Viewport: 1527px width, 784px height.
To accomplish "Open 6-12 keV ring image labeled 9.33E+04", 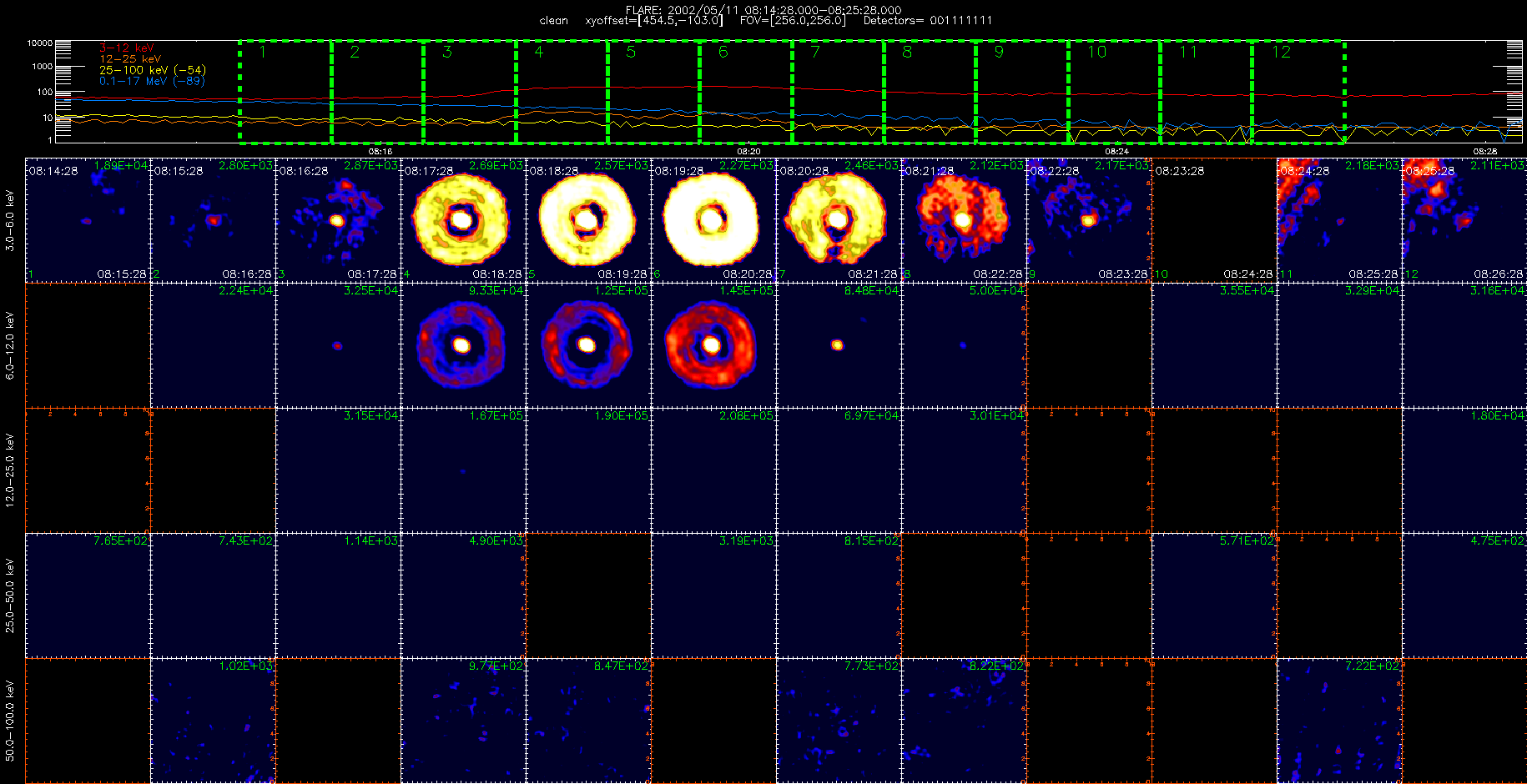I will click(464, 345).
